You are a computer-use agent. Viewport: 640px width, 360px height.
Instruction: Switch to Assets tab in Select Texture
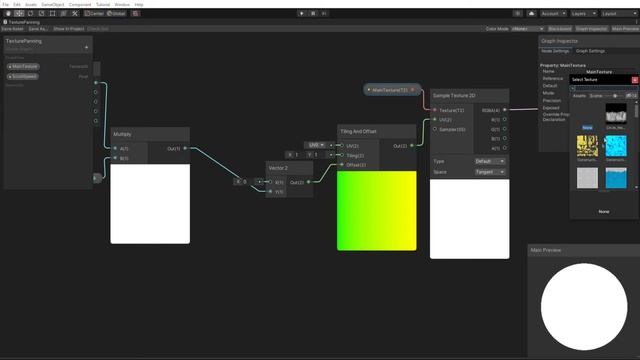(579, 96)
